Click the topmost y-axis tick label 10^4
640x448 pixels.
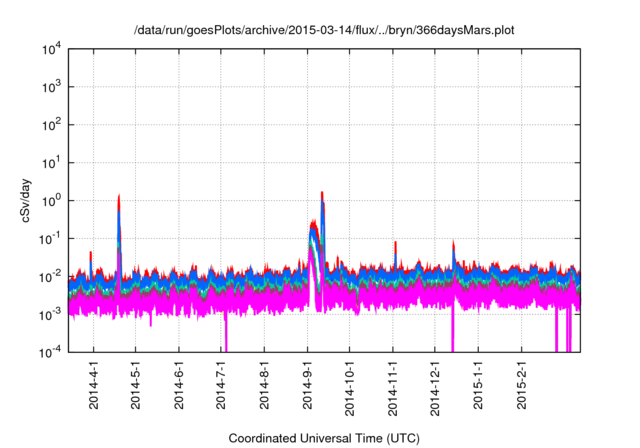tap(50, 49)
